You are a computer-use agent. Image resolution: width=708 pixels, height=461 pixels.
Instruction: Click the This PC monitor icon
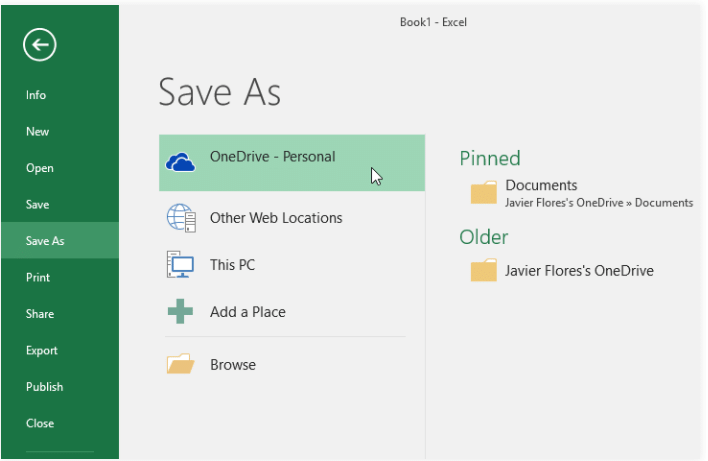point(181,265)
